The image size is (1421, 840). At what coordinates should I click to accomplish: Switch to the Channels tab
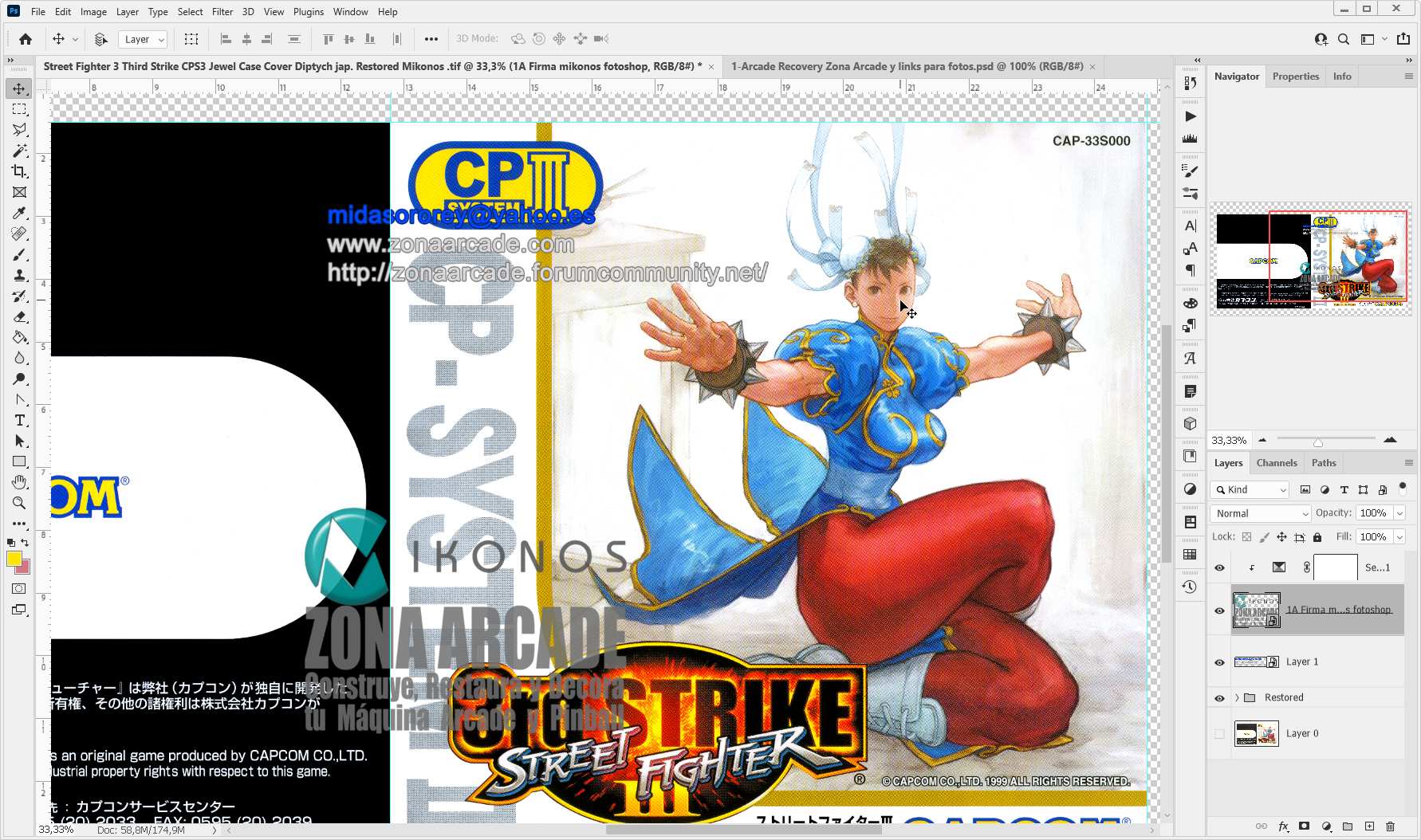(1276, 462)
